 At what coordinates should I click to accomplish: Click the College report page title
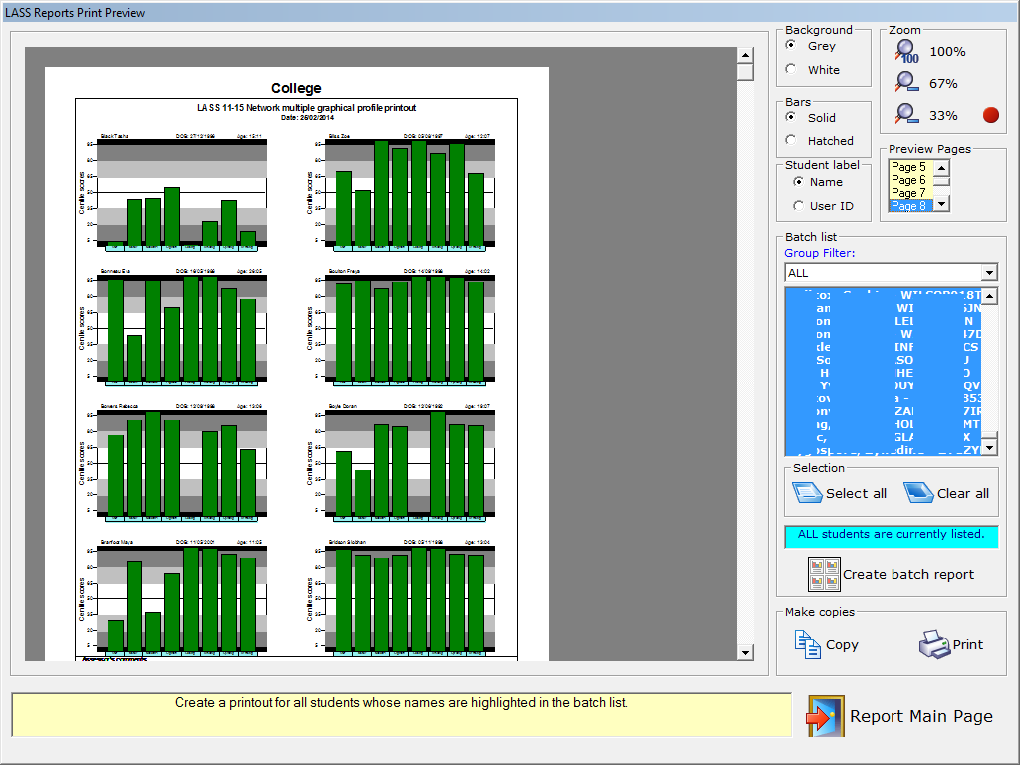coord(296,88)
